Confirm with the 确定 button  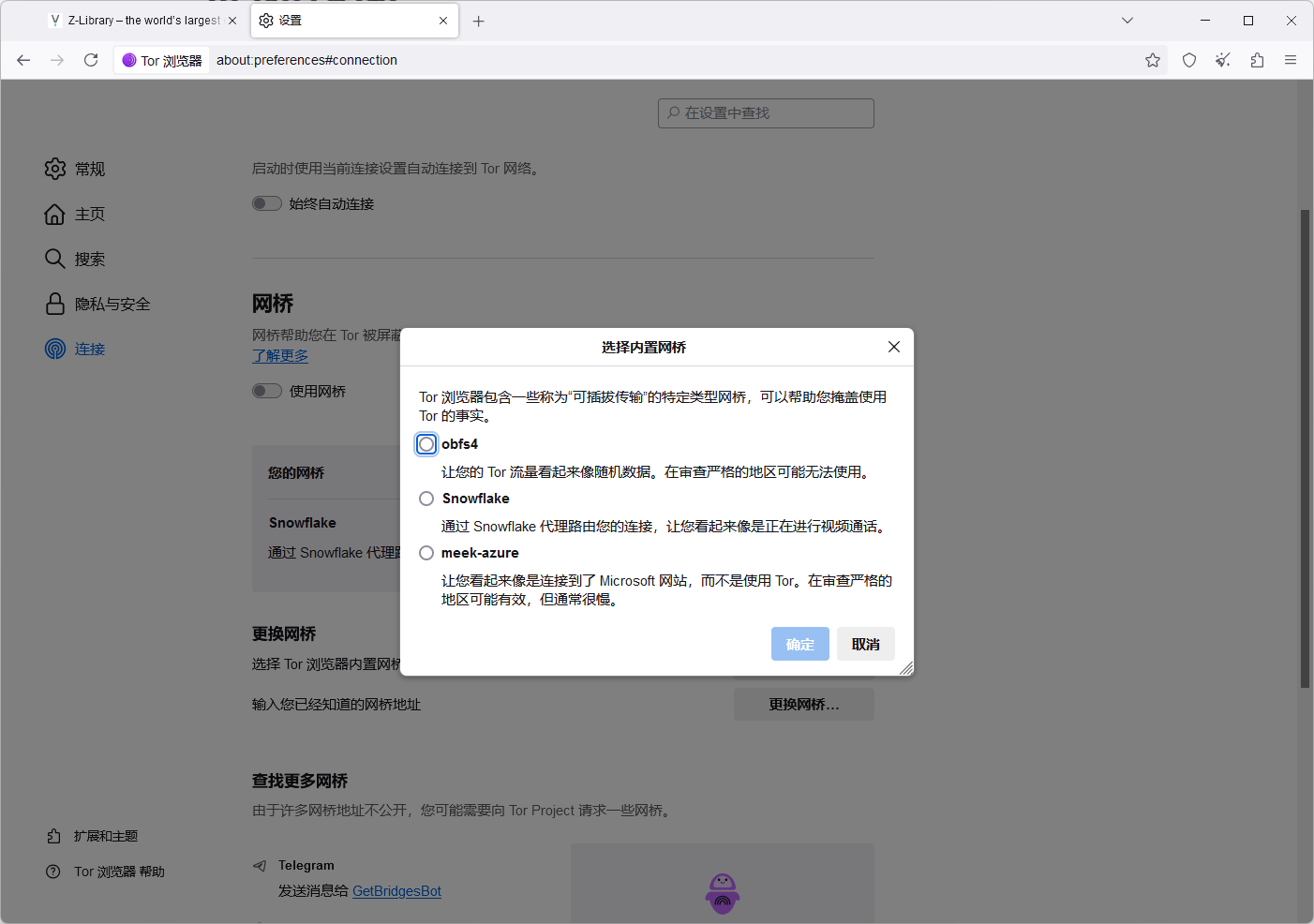click(800, 644)
